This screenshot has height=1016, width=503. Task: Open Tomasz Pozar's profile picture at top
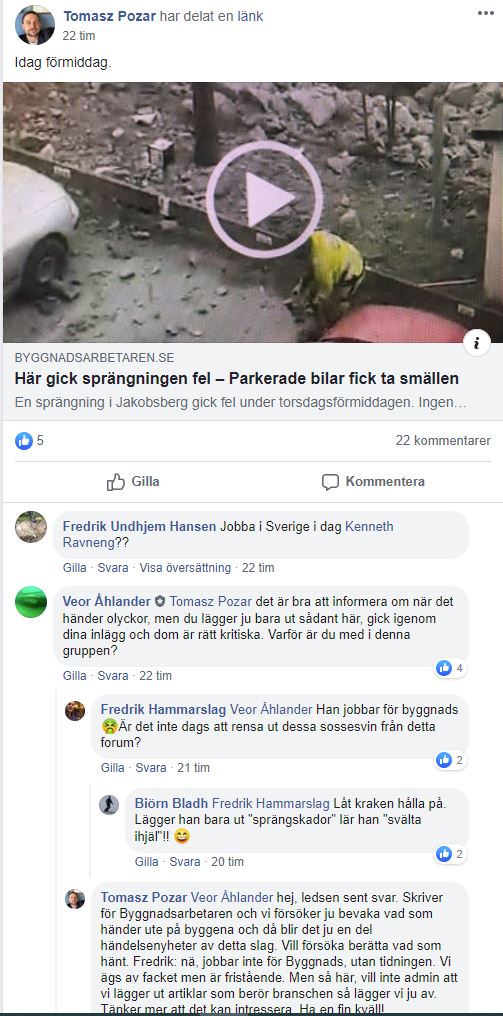(x=35, y=25)
